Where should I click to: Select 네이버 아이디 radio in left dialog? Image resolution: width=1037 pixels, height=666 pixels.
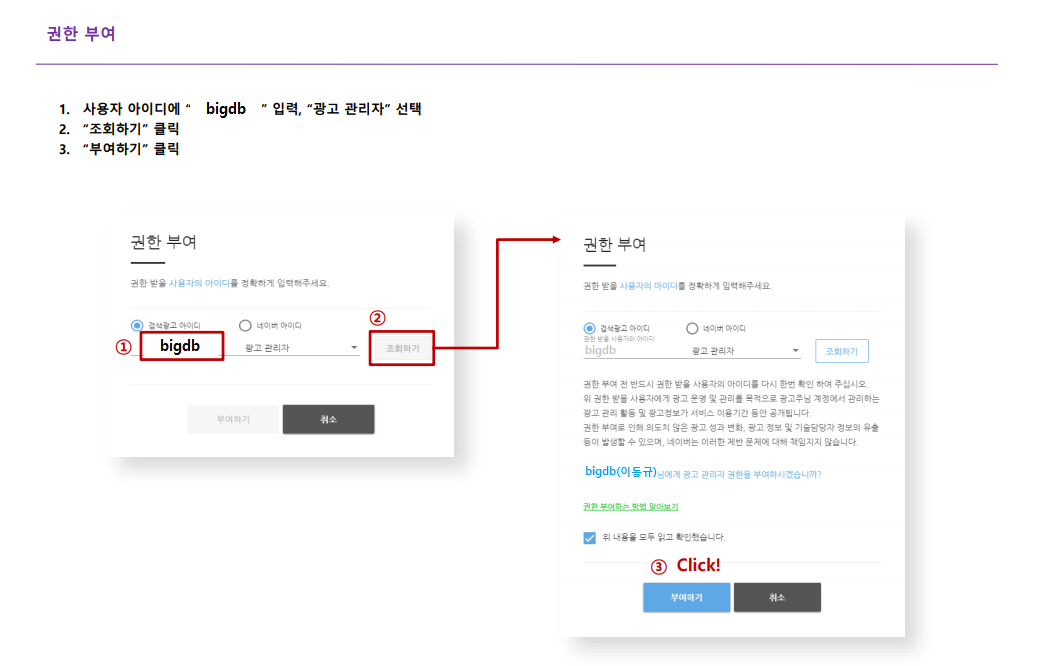245,325
